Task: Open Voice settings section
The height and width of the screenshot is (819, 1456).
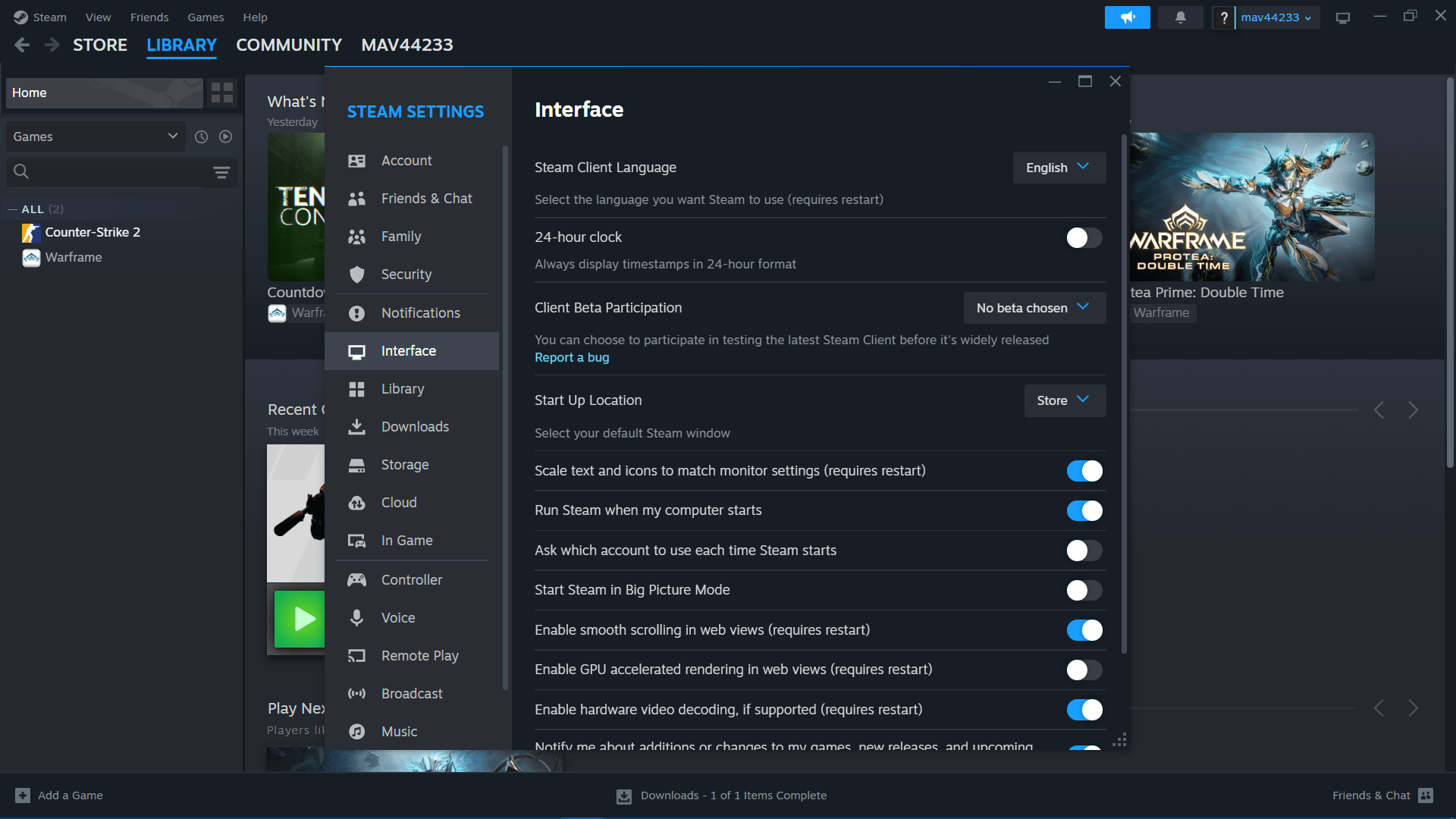Action: point(412,618)
